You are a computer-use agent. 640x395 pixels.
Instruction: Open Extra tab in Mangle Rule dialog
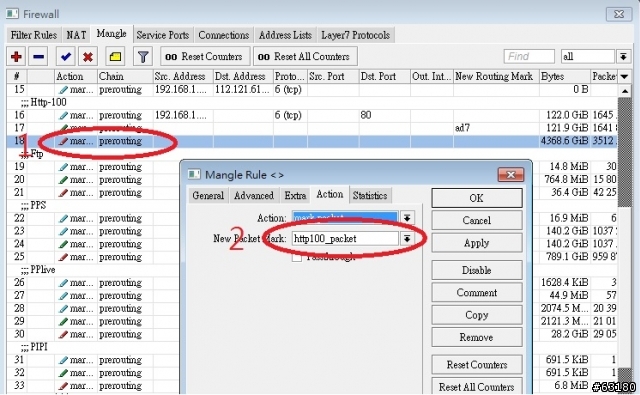[x=295, y=195]
